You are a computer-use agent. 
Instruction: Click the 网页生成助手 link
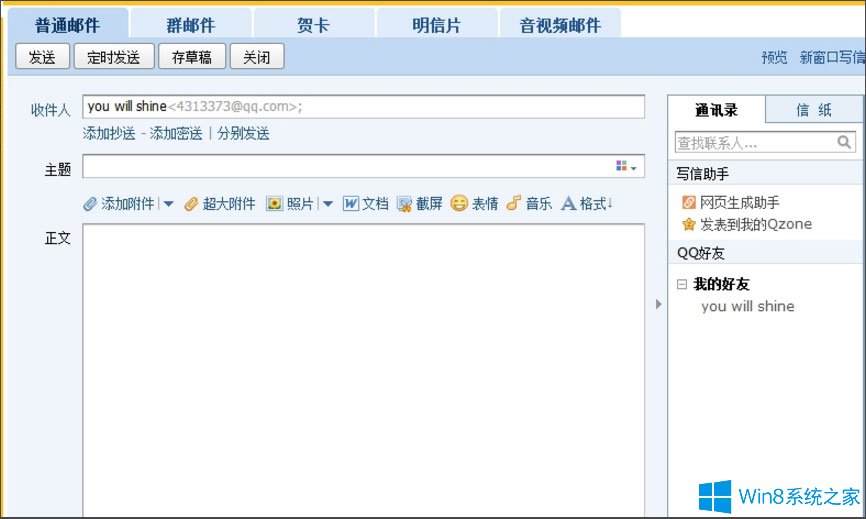pos(740,203)
